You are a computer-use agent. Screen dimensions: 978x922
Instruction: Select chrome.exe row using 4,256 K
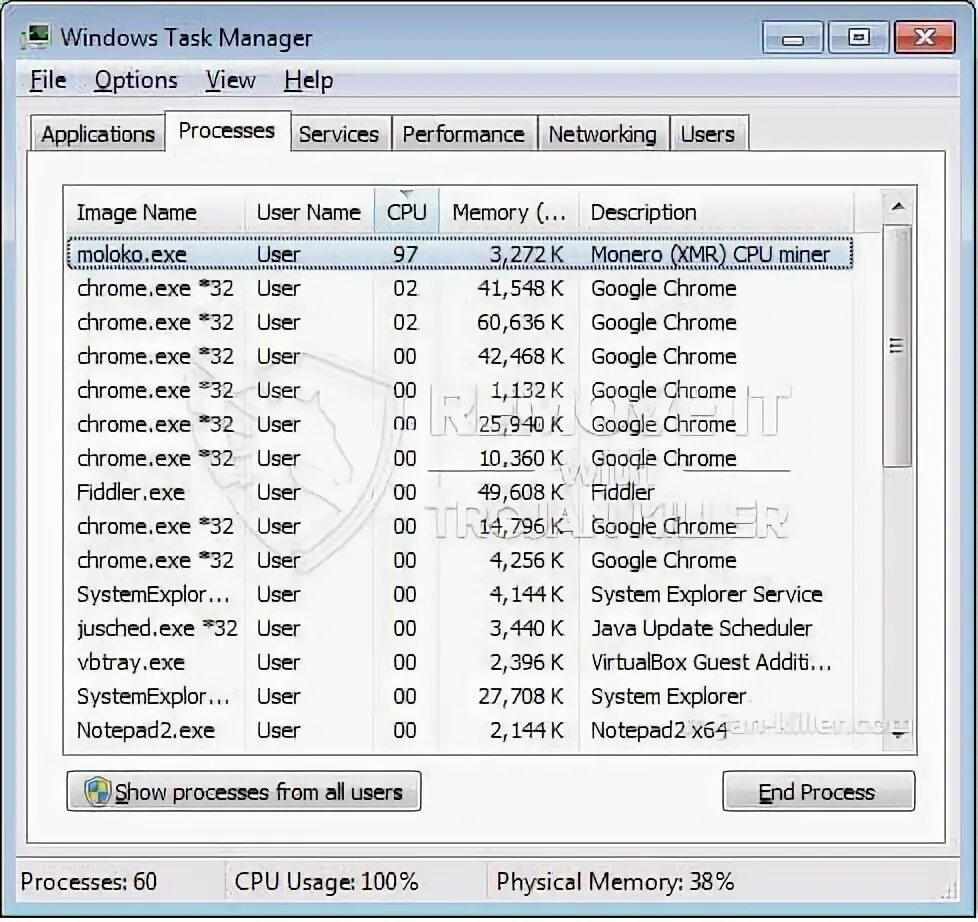pyautogui.click(x=460, y=560)
